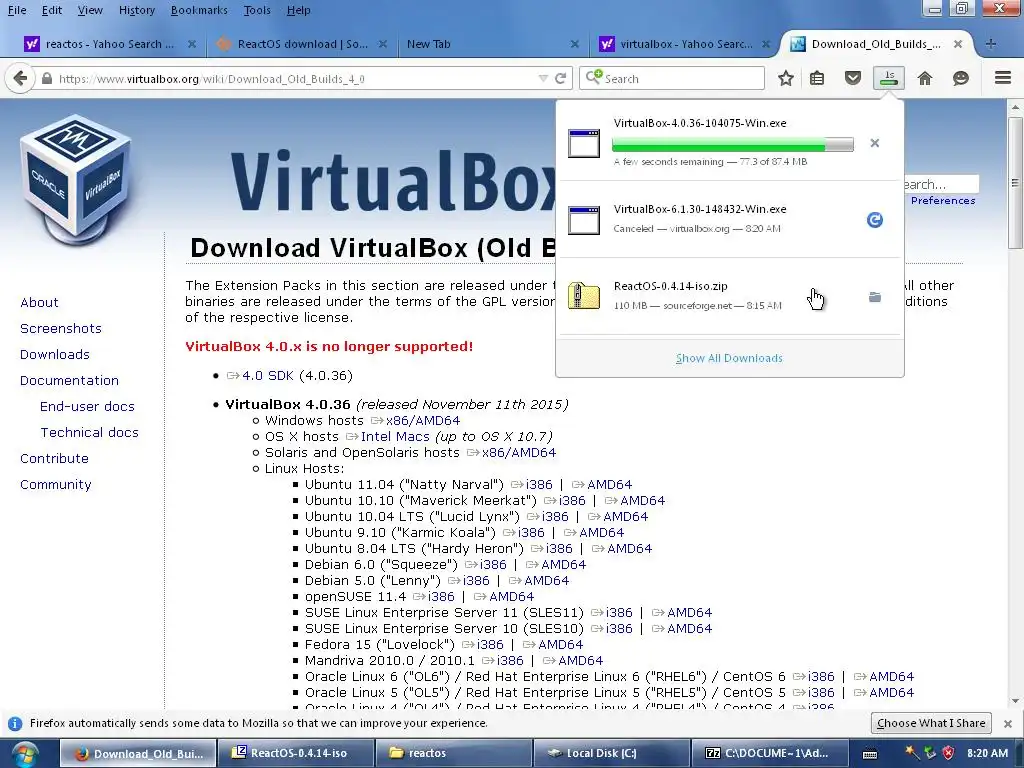
Task: Open a new tab with plus button
Action: pyautogui.click(x=991, y=44)
